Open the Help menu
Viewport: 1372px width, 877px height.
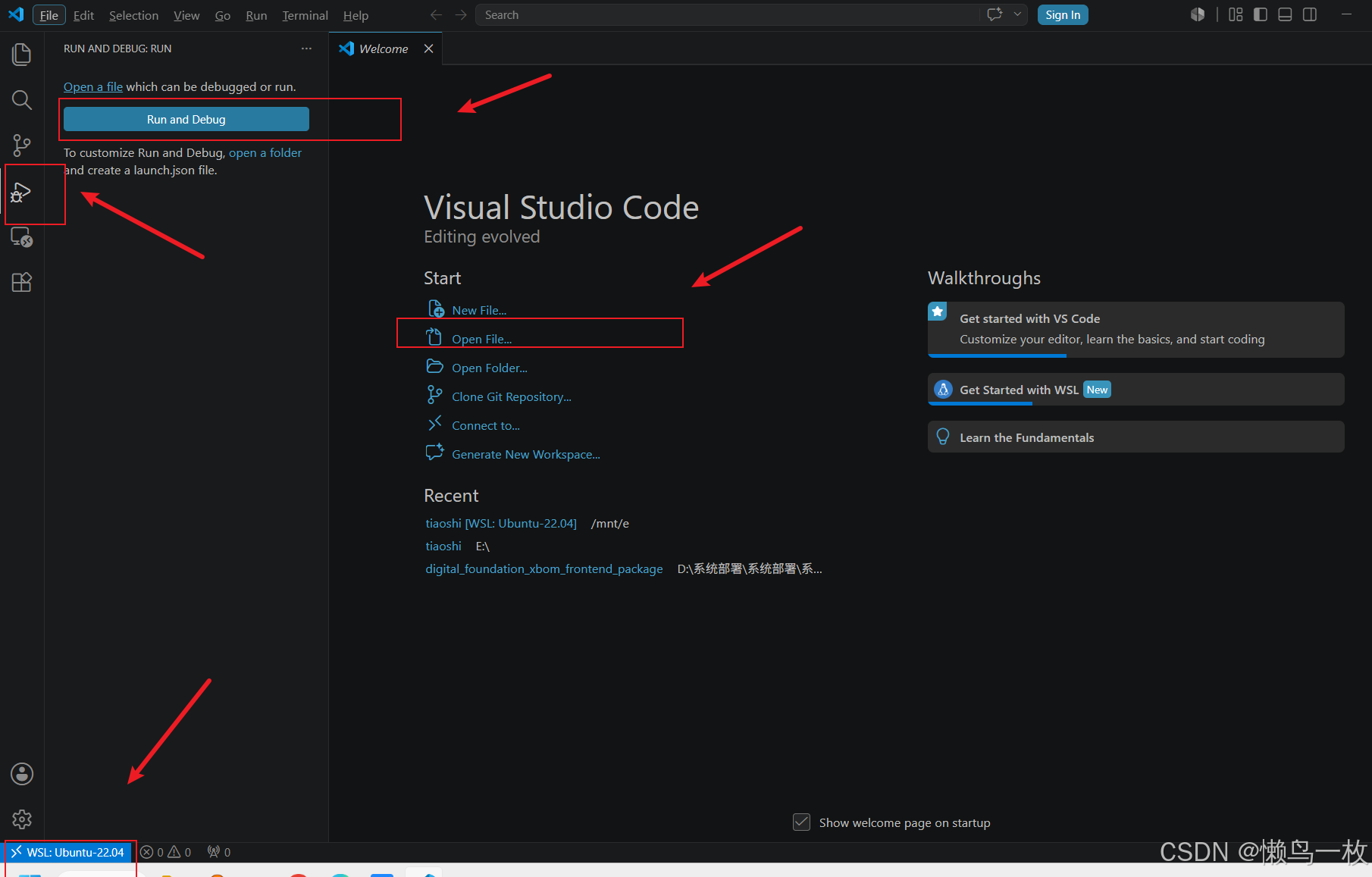pos(356,15)
